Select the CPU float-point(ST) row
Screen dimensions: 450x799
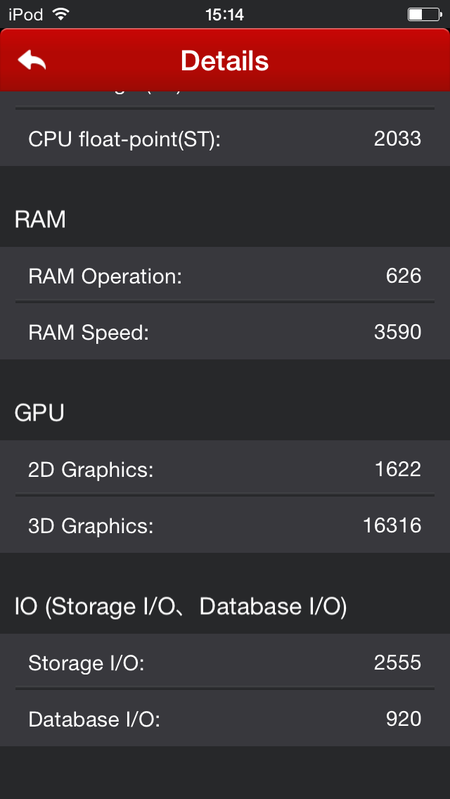(x=225, y=138)
